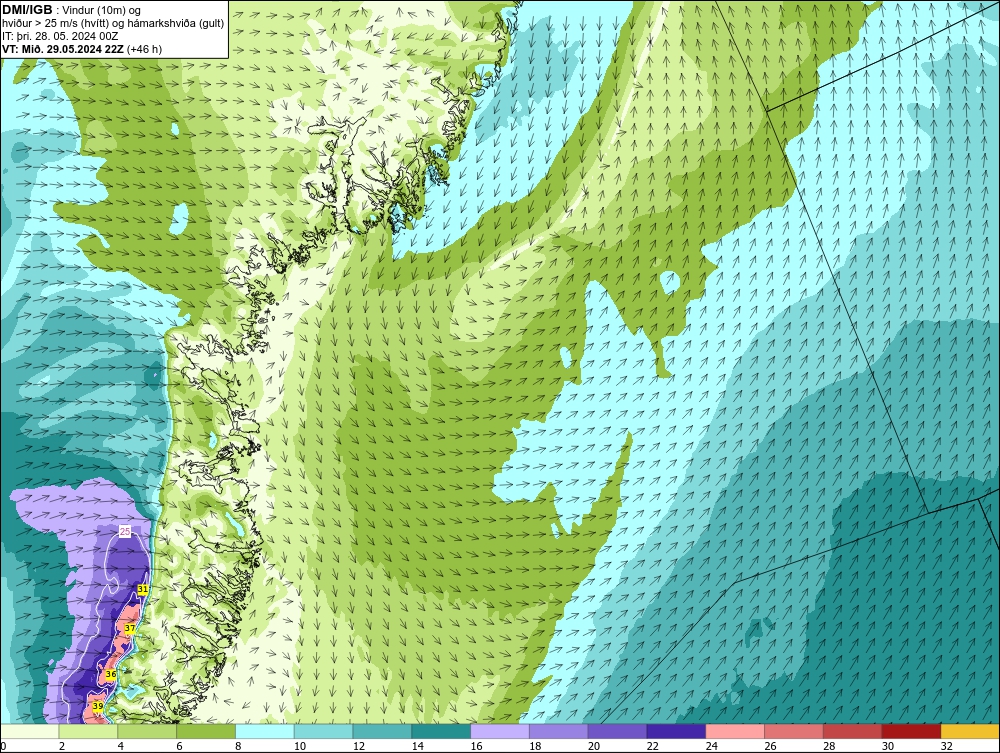This screenshot has width=1000, height=753.
Task: Click the legend scale value 16
Action: coord(476,745)
